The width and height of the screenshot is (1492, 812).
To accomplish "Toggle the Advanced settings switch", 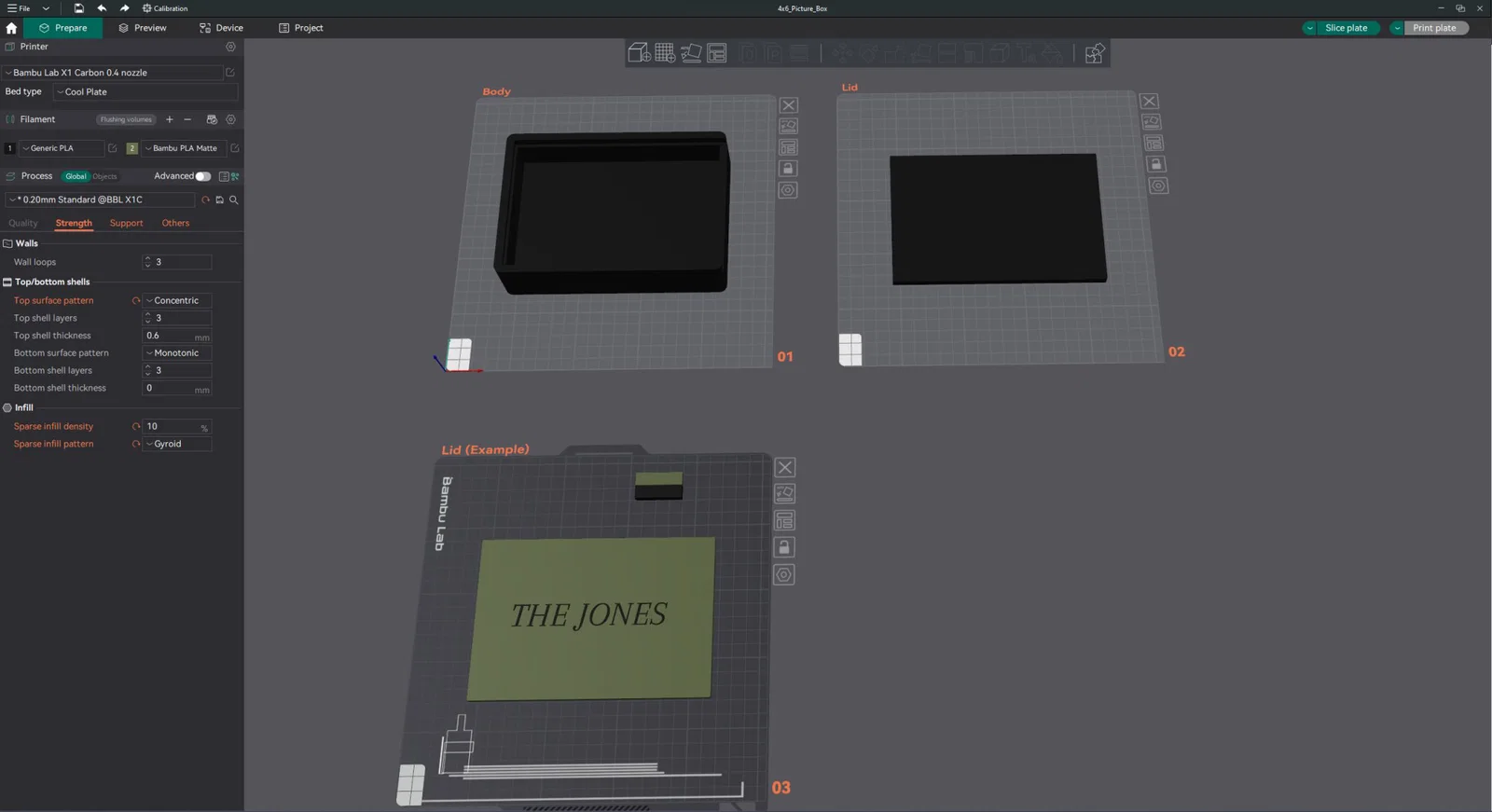I will coord(203,176).
